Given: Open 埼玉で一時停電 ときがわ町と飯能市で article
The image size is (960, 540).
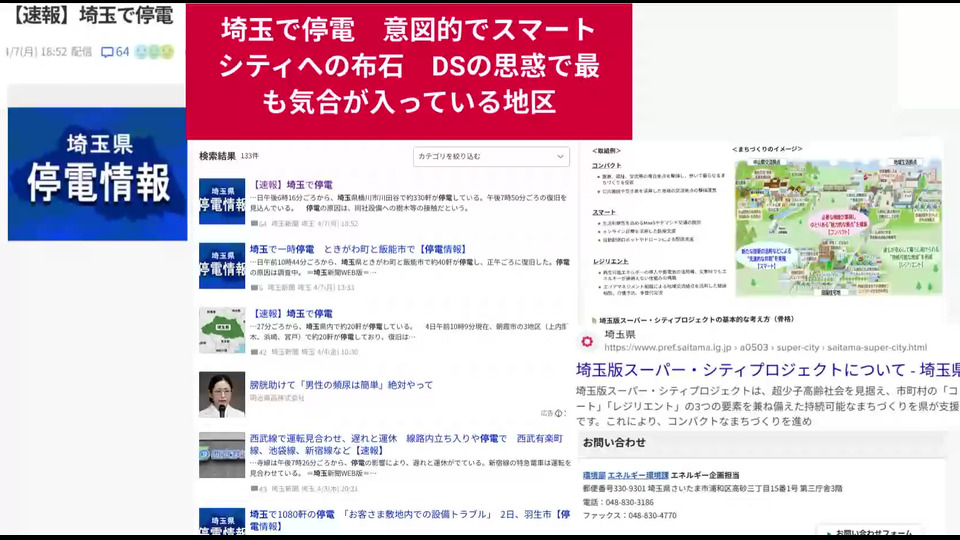Looking at the screenshot, I should point(359,249).
